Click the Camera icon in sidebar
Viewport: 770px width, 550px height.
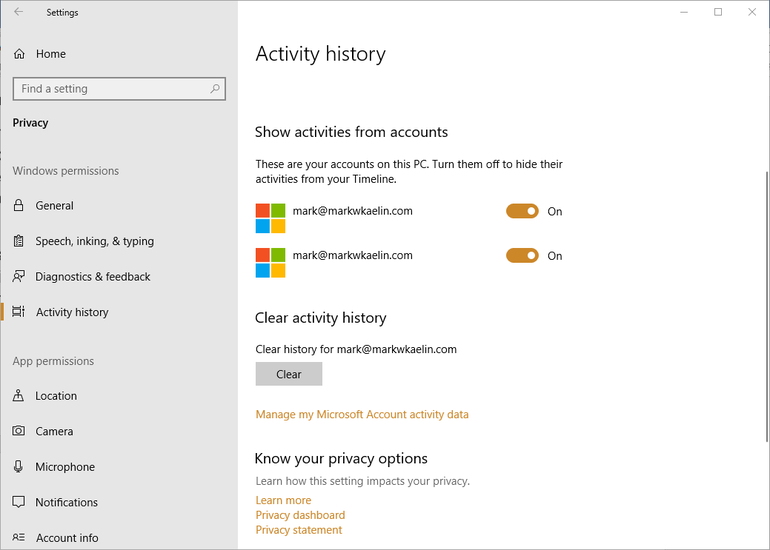pyautogui.click(x=19, y=431)
